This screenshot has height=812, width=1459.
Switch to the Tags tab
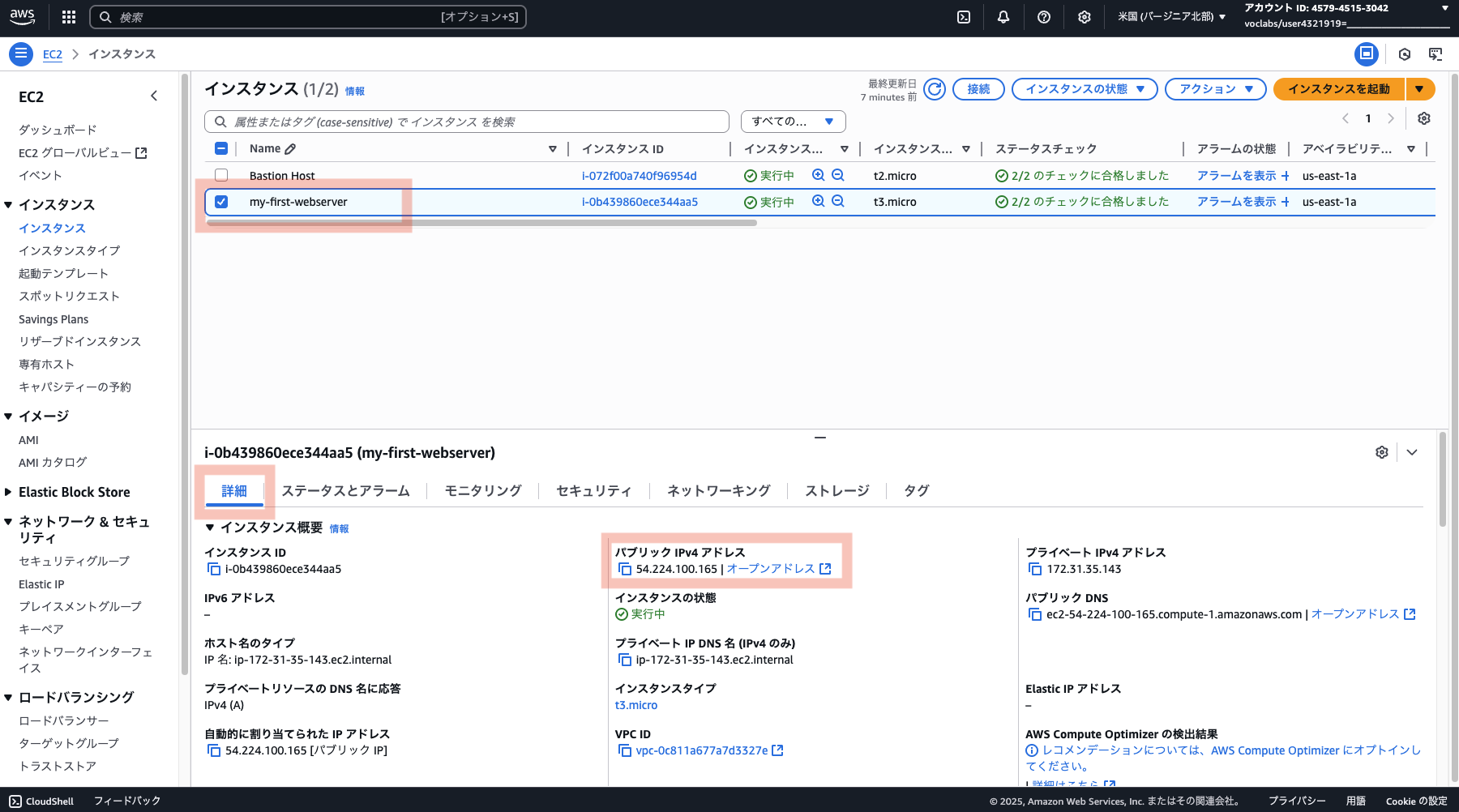tap(917, 491)
